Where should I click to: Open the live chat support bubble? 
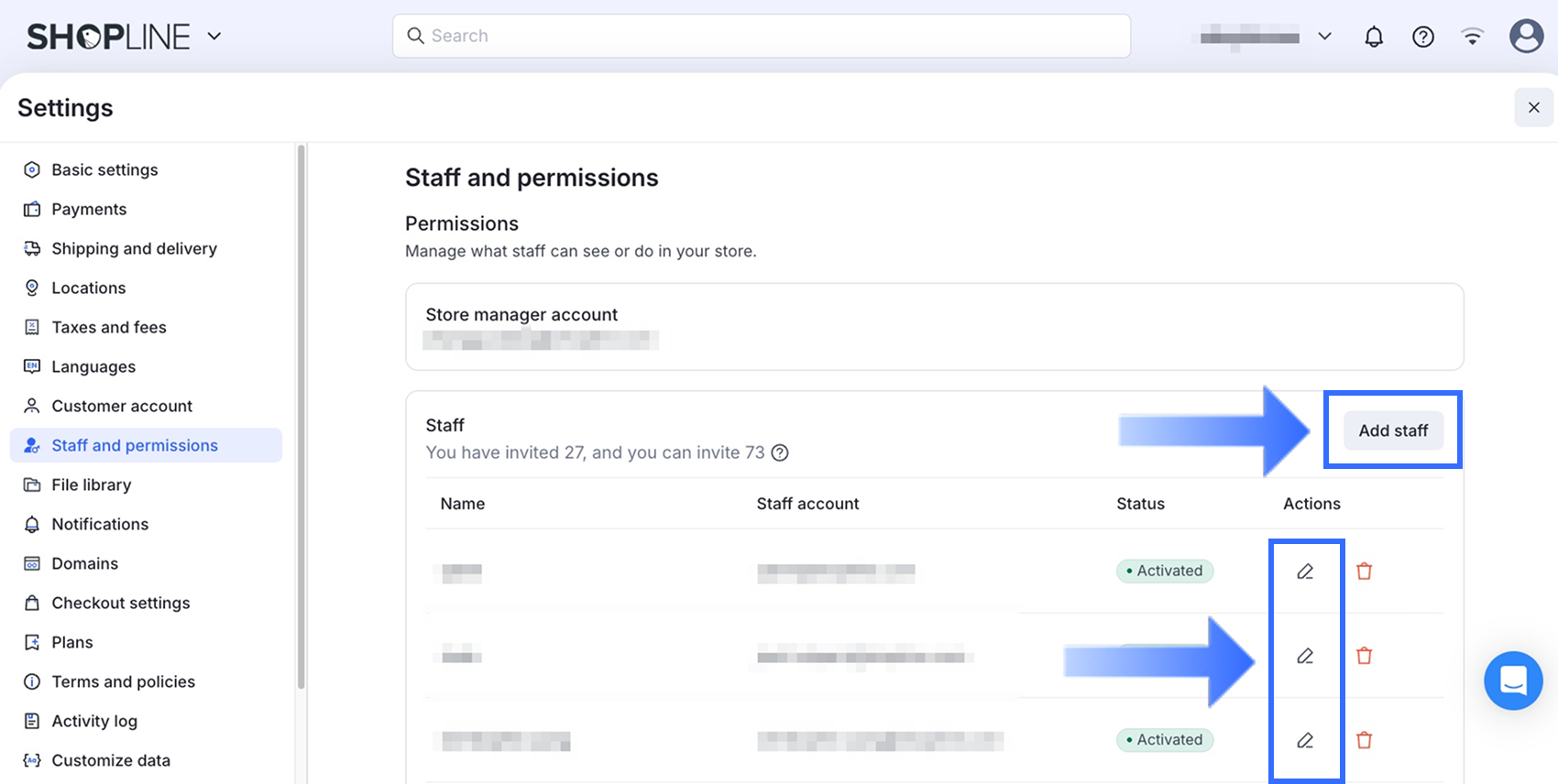click(1513, 681)
